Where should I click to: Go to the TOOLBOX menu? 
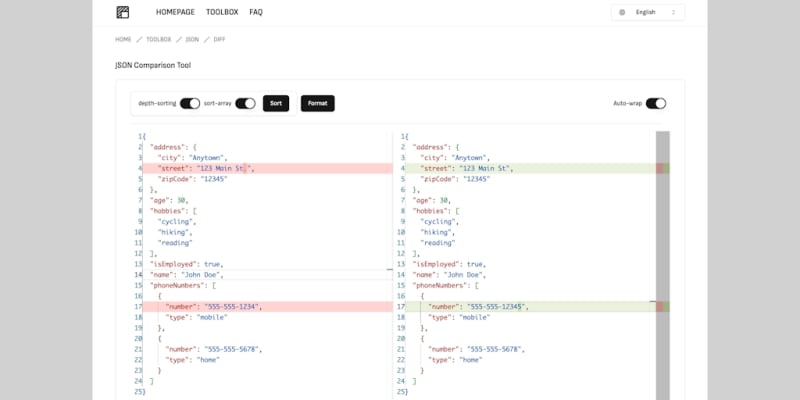pyautogui.click(x=222, y=13)
